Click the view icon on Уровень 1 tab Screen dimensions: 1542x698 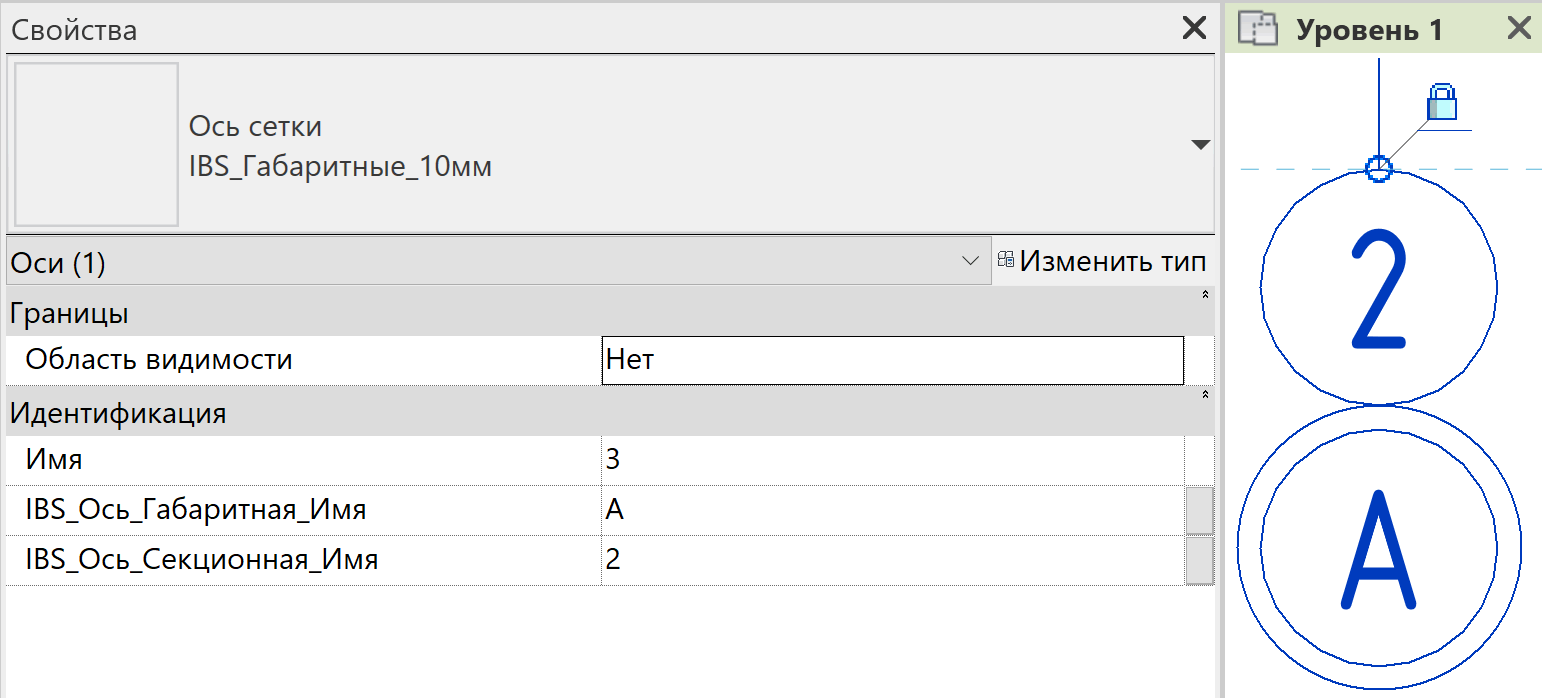coord(1259,29)
